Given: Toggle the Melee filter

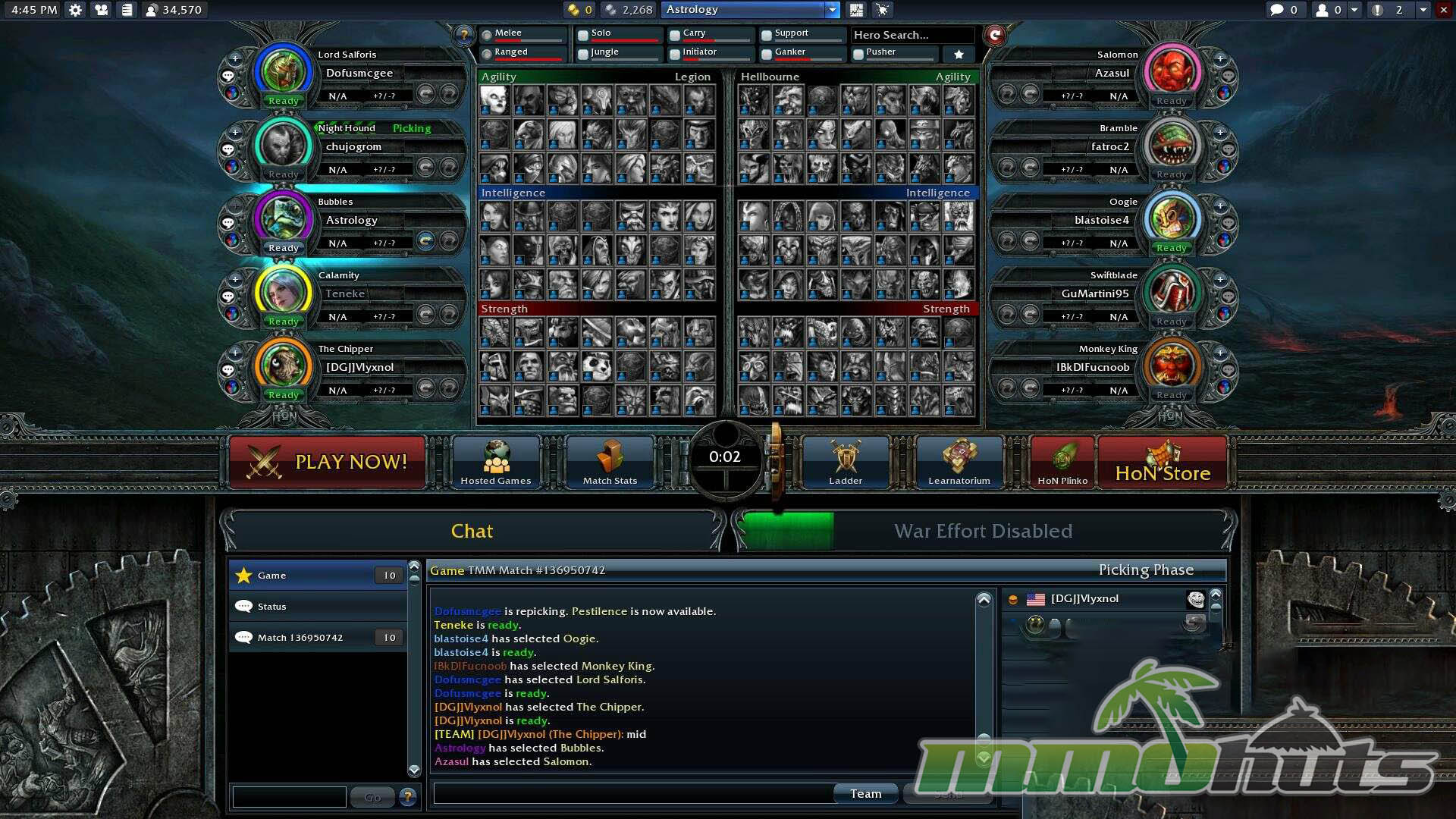Looking at the screenshot, I should pos(487,35).
